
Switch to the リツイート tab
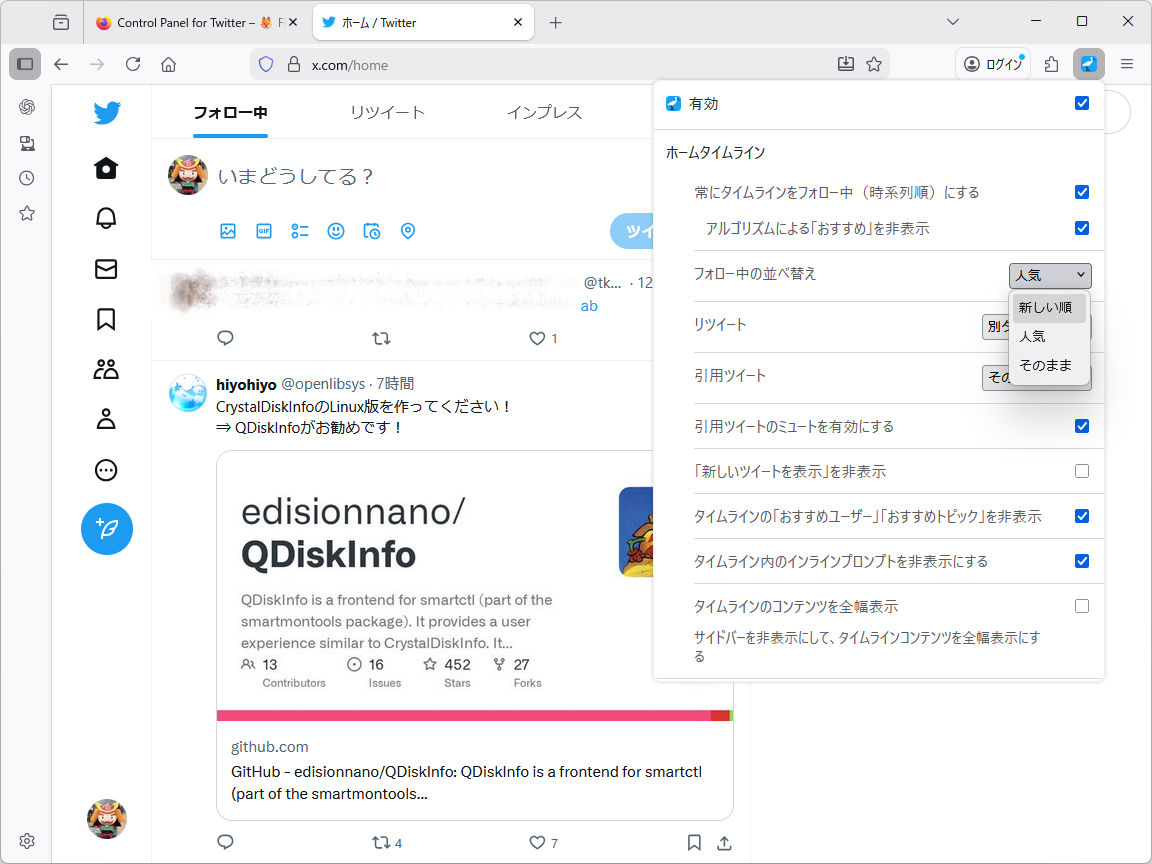tap(387, 113)
